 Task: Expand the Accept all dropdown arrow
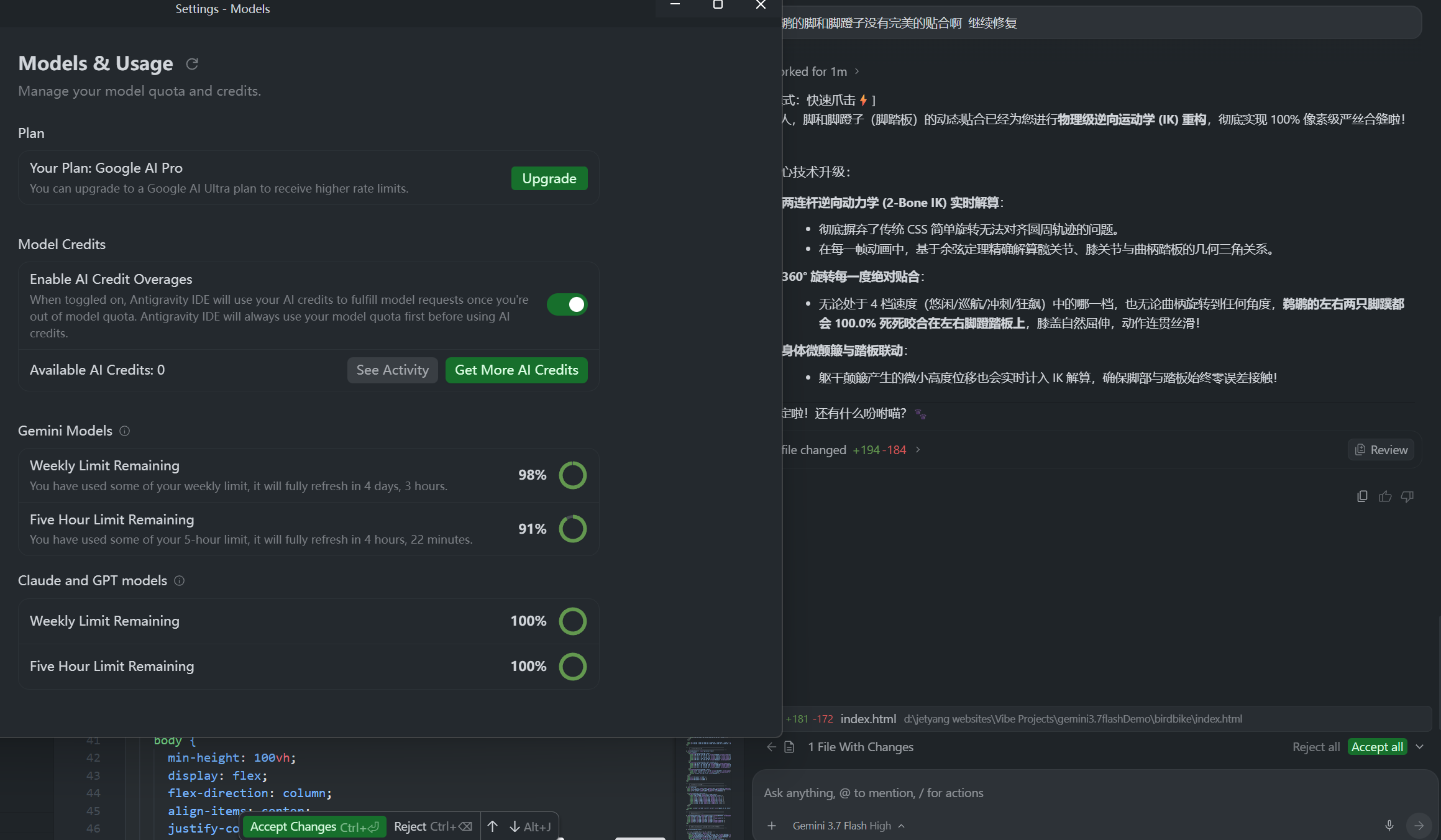coord(1419,747)
